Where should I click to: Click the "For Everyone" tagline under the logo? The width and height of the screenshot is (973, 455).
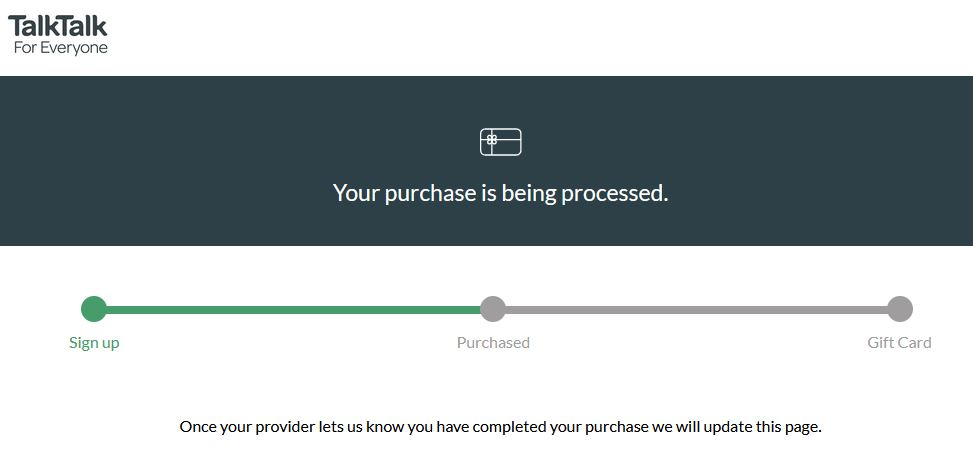60,47
